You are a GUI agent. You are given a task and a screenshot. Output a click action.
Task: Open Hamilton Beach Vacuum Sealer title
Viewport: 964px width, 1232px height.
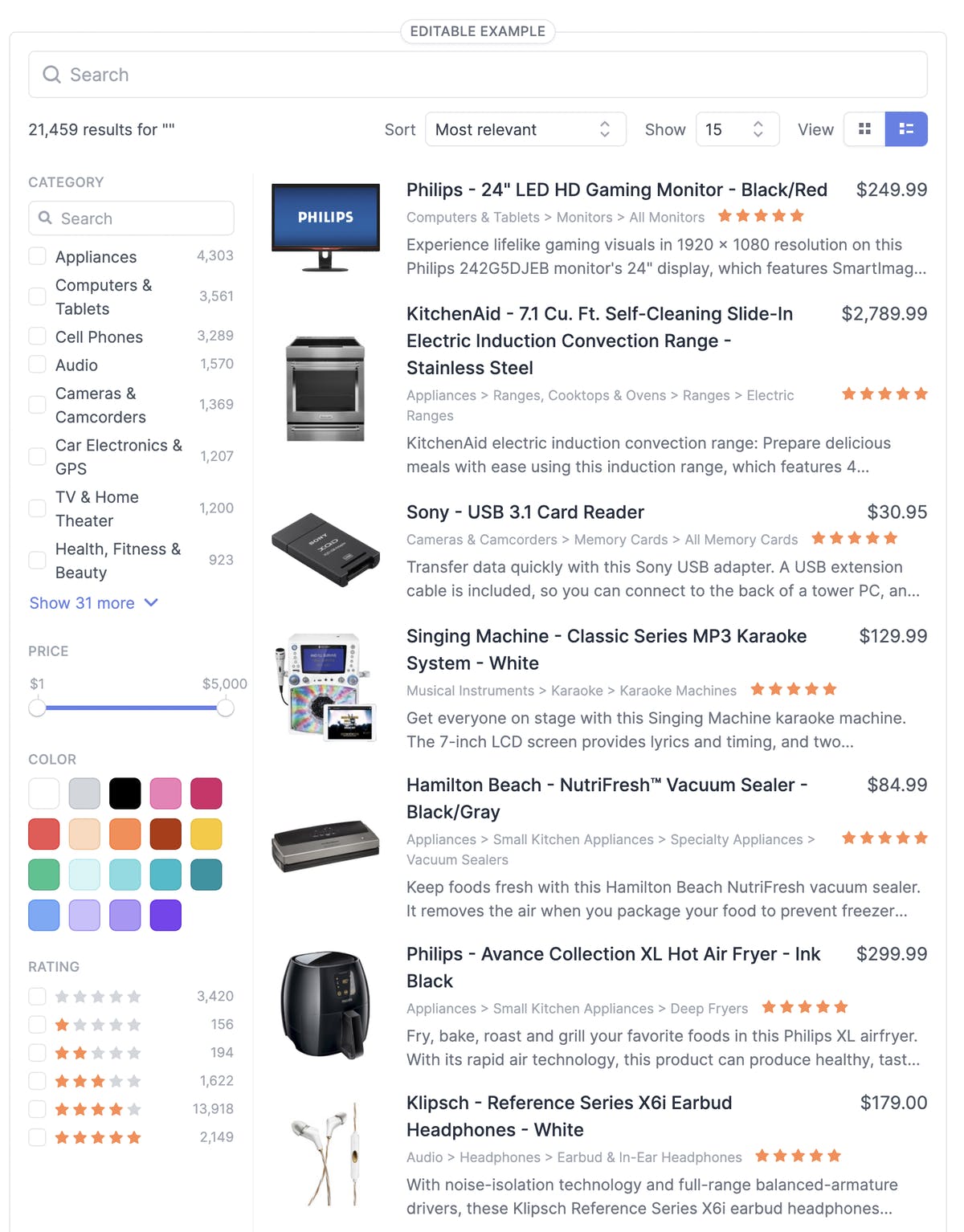[607, 798]
